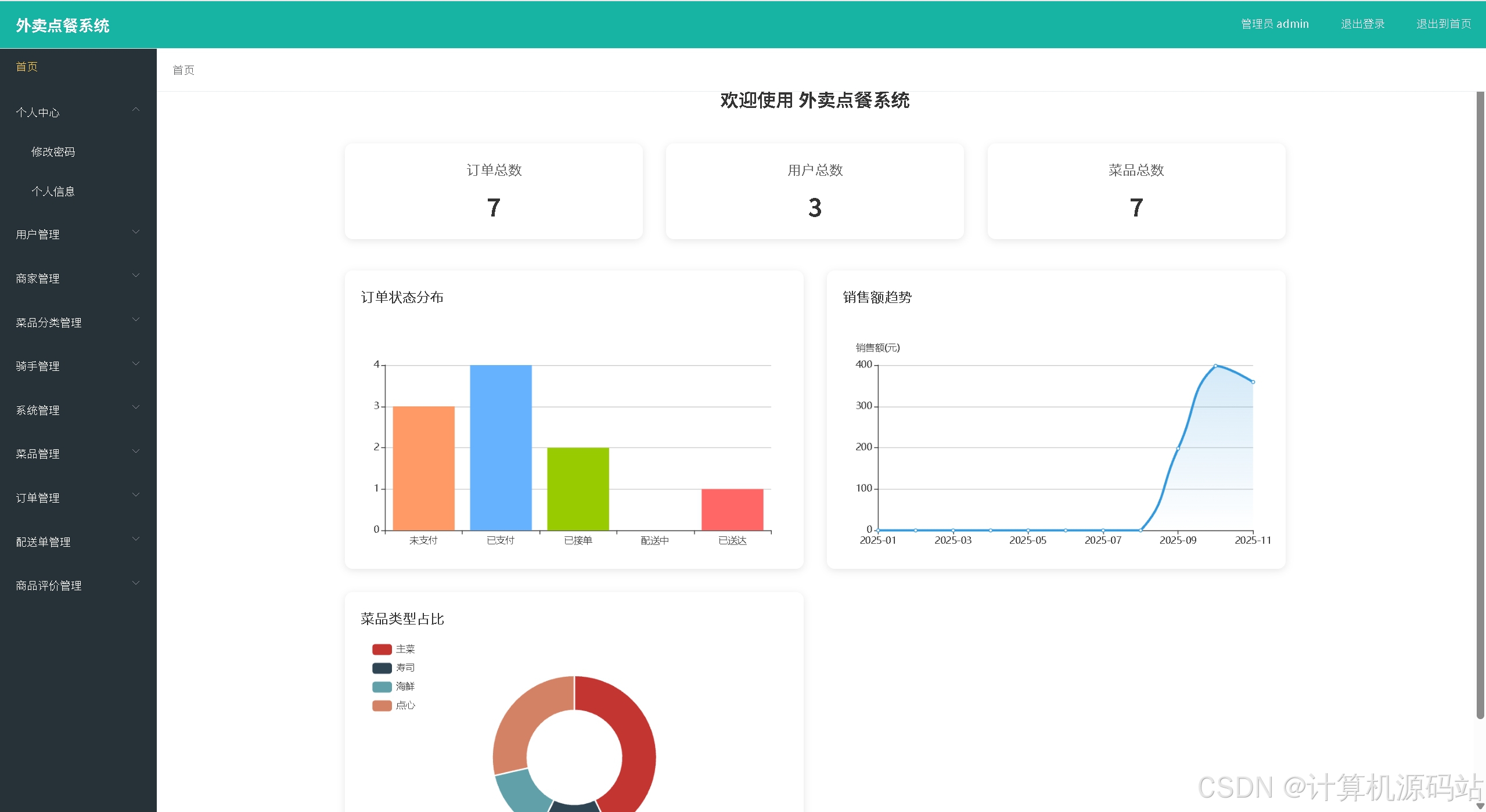Toggle the 海鲜 legend swatch
Viewport: 1486px width, 812px height.
coord(382,687)
